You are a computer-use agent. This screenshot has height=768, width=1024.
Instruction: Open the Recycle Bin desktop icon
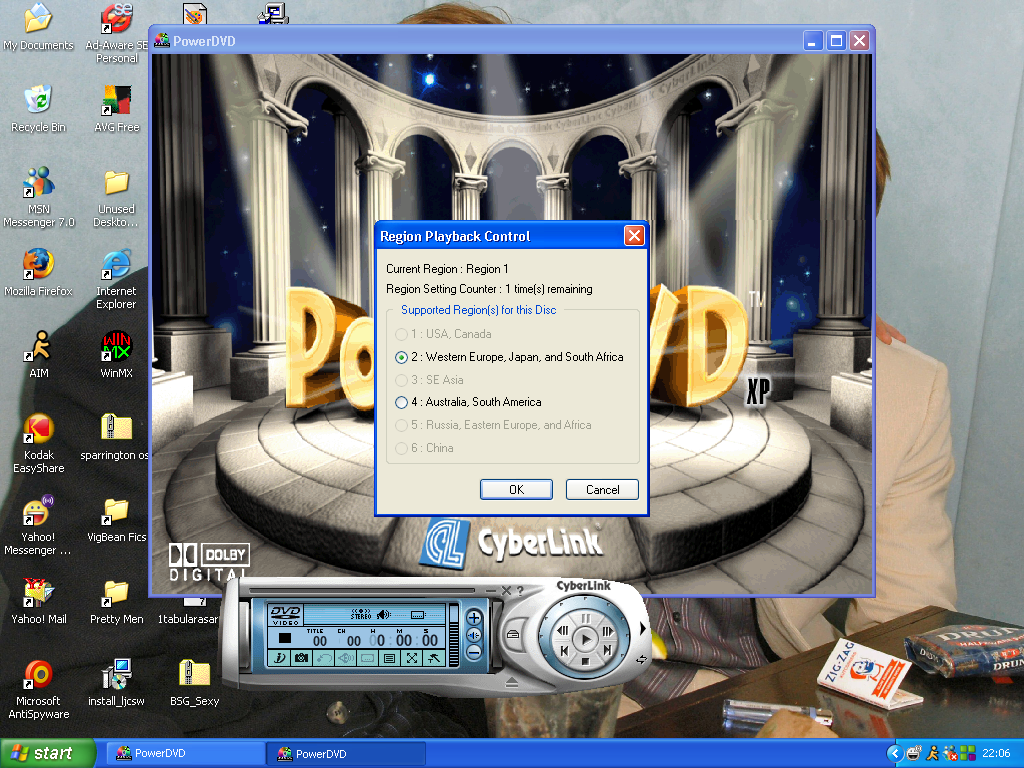(38, 108)
